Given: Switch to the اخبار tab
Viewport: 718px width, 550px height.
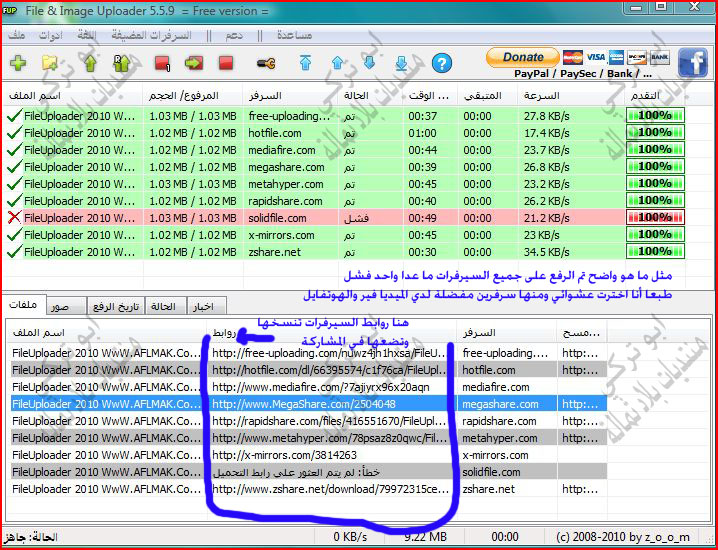Looking at the screenshot, I should 207,306.
